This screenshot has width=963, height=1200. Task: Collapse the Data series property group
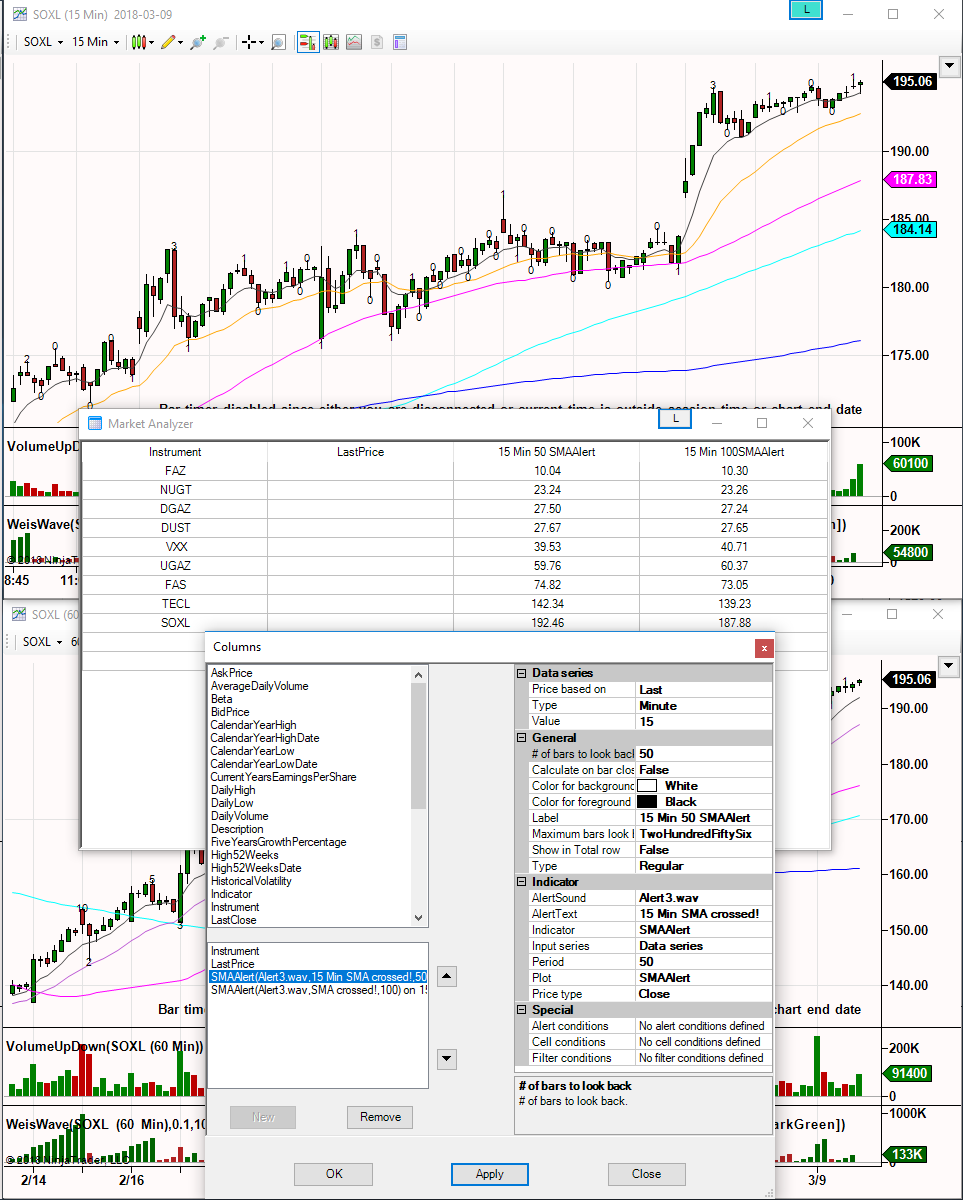click(521, 673)
